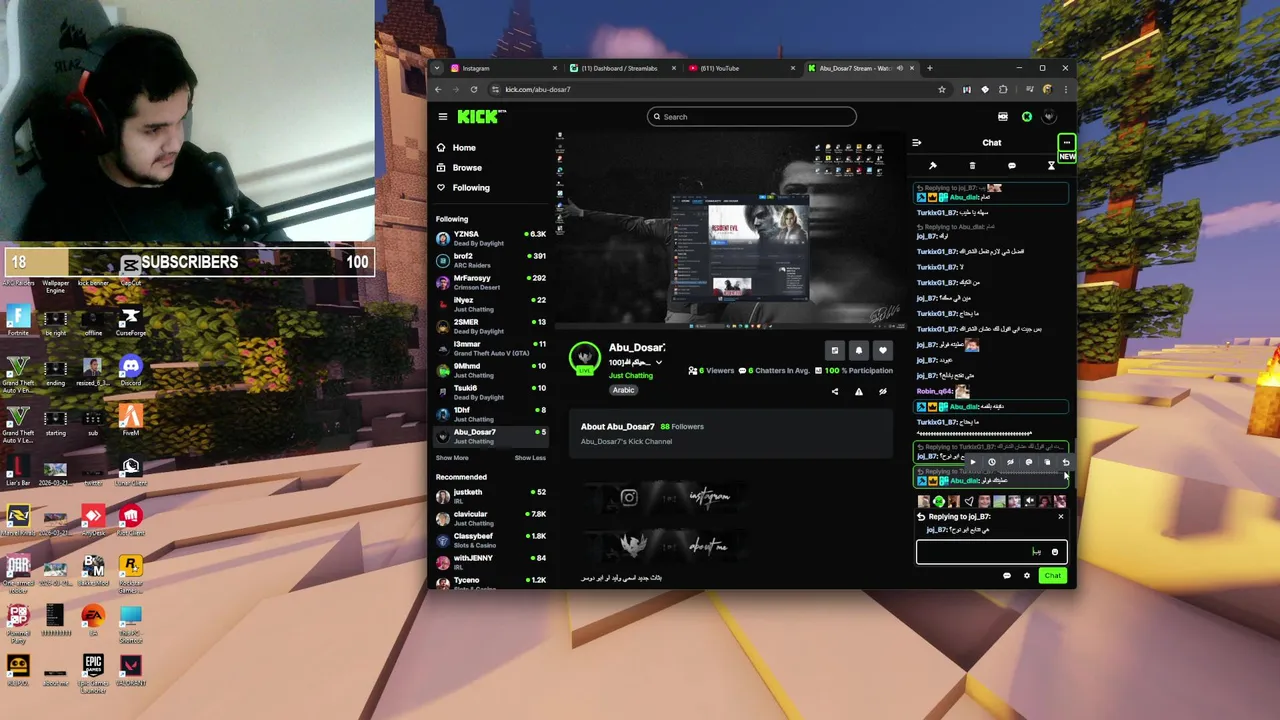Timeout user via hover clock icon
This screenshot has width=1280, height=720.
(x=992, y=462)
